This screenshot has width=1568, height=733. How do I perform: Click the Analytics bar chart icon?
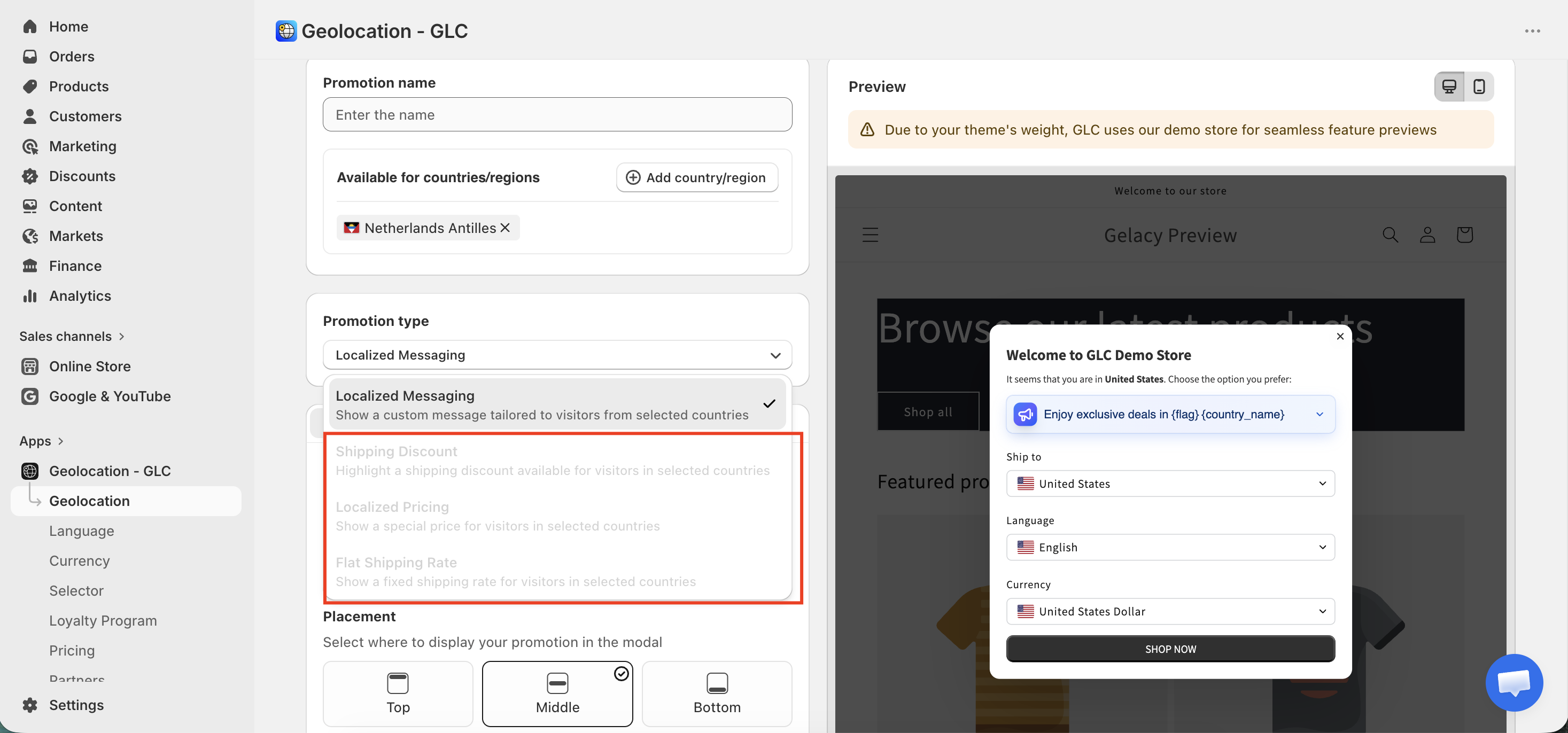[x=30, y=295]
